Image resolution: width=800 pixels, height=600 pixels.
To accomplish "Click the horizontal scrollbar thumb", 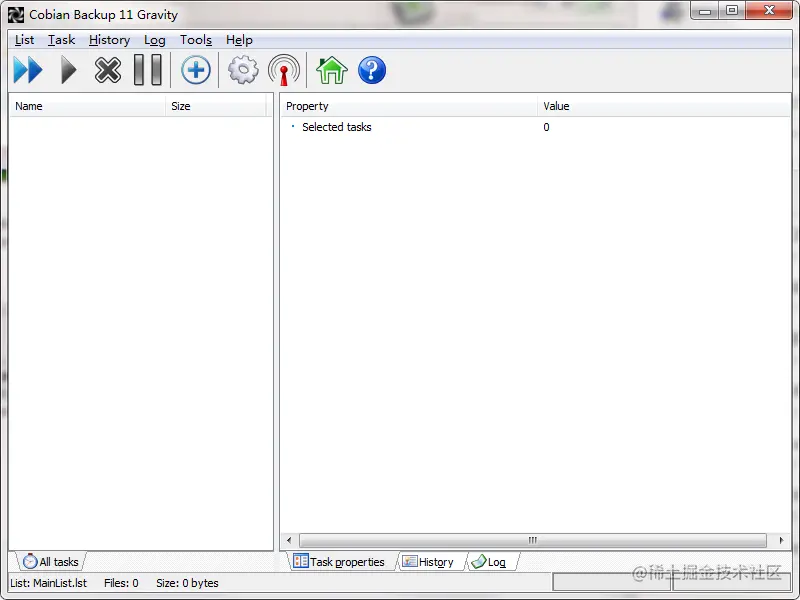I will pyautogui.click(x=533, y=540).
